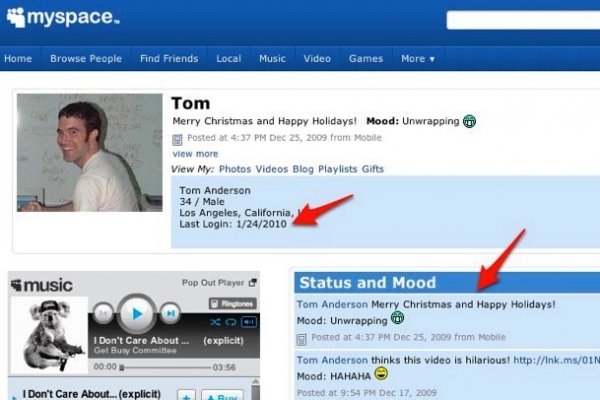Screen dimensions: 600x400
Task: Click the mobile icon on the Dec 25 feed post
Action: point(302,339)
